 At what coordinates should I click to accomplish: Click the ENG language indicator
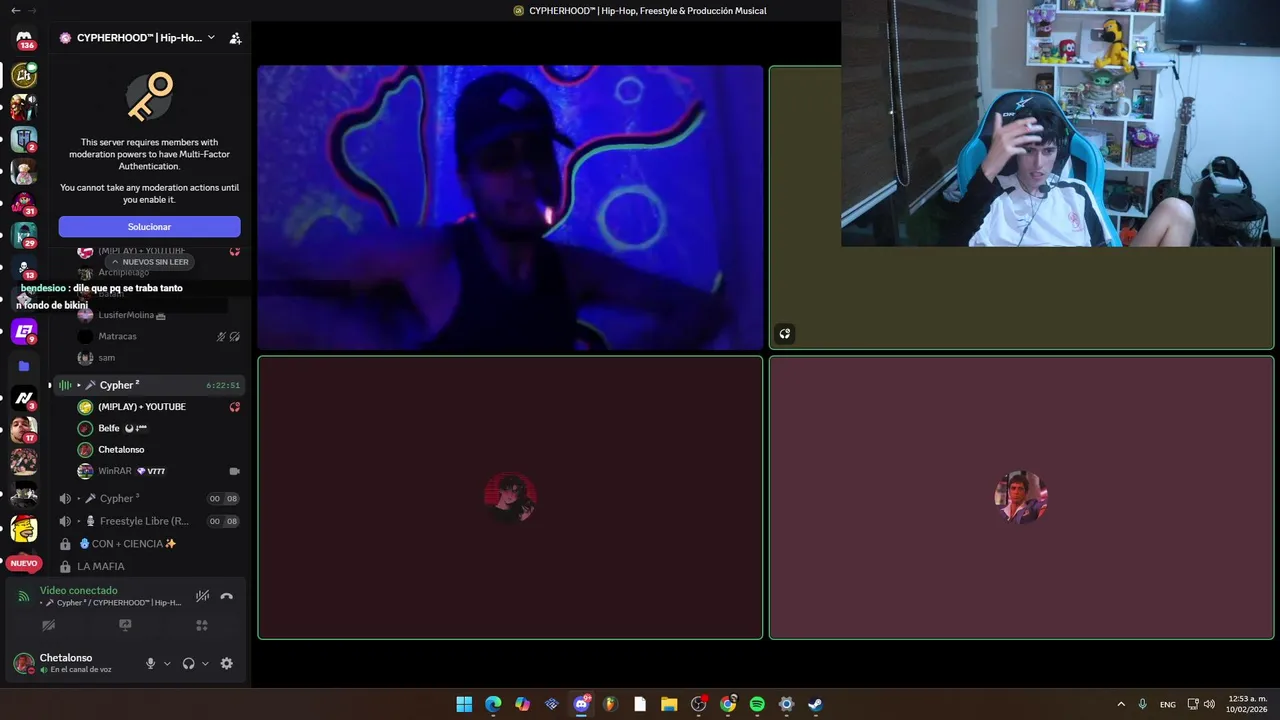click(x=1167, y=704)
